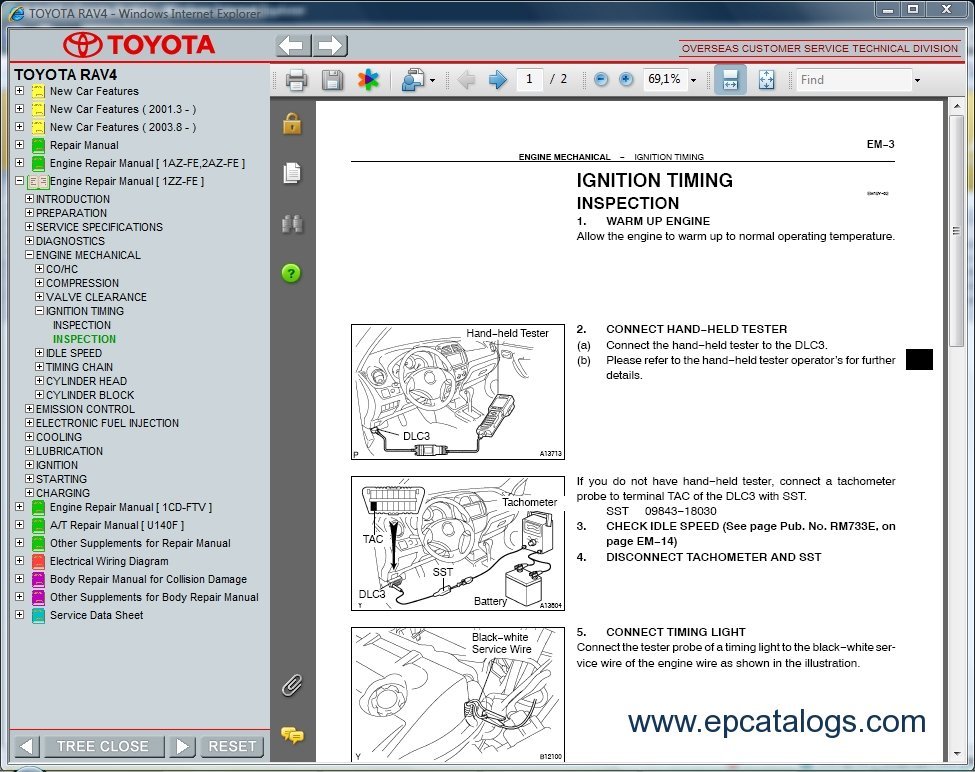Select Other Supplements for Body Repair Manual
Viewport: 975px width, 772px height.
coord(154,597)
